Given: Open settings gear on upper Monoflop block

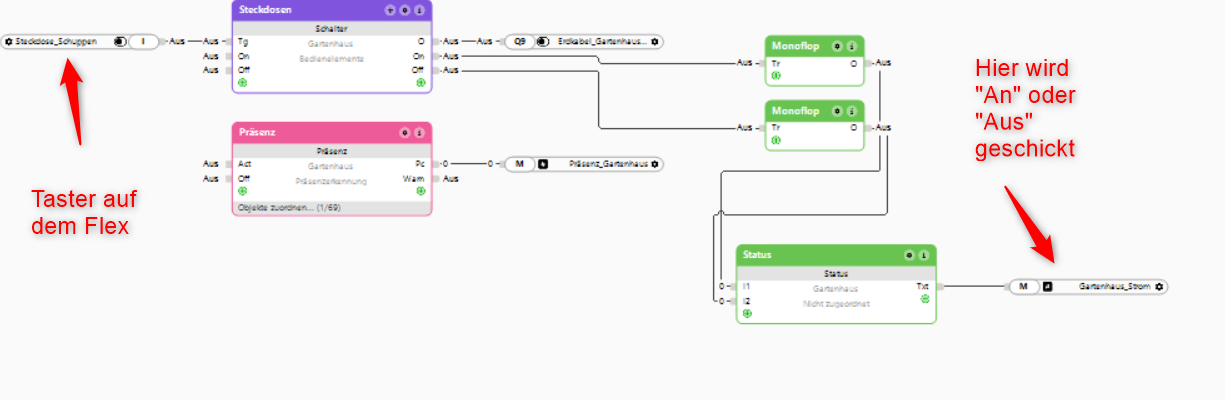Looking at the screenshot, I should 838,46.
